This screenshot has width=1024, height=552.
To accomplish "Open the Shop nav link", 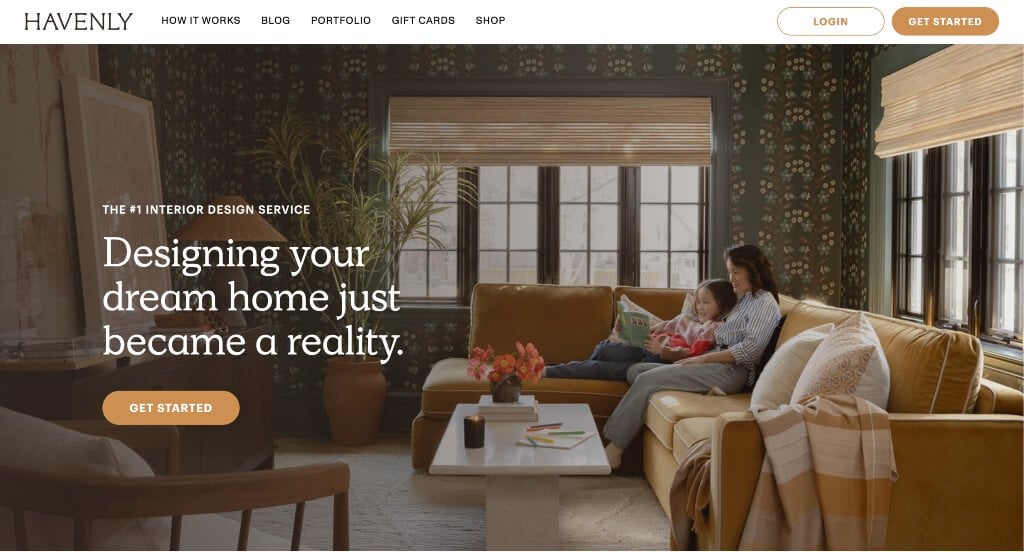I will coord(490,21).
